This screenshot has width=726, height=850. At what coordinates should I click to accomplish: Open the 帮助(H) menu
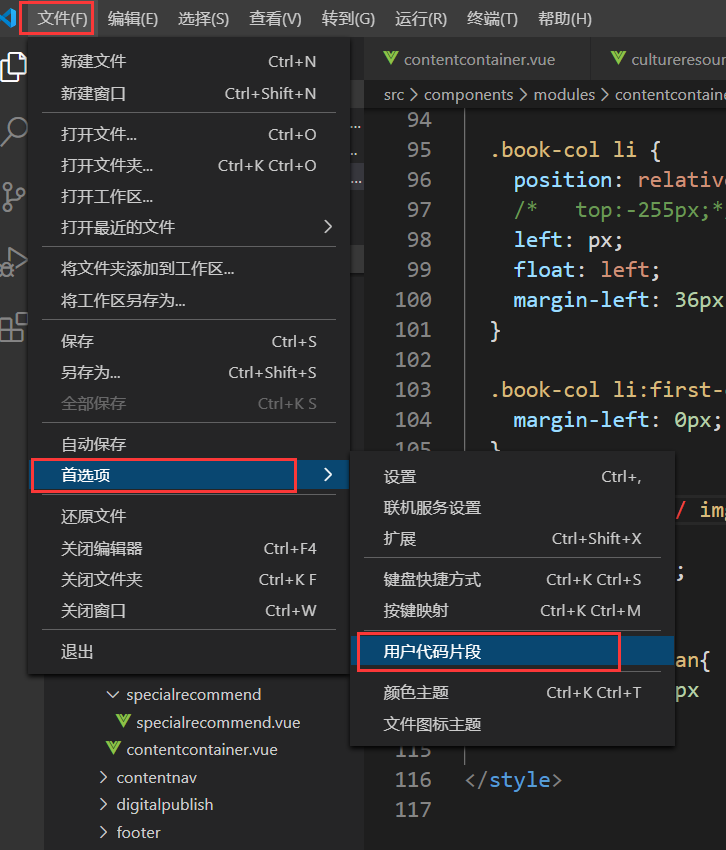564,18
